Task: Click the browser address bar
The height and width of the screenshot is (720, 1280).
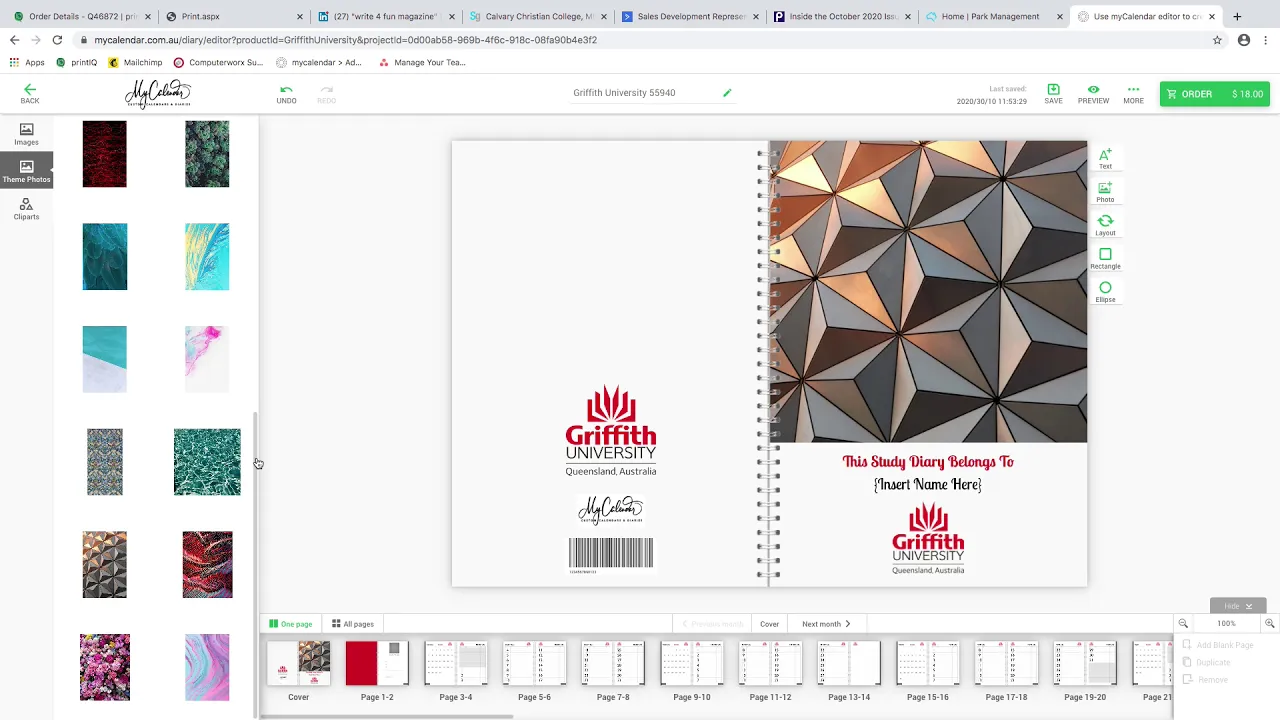Action: (x=640, y=40)
